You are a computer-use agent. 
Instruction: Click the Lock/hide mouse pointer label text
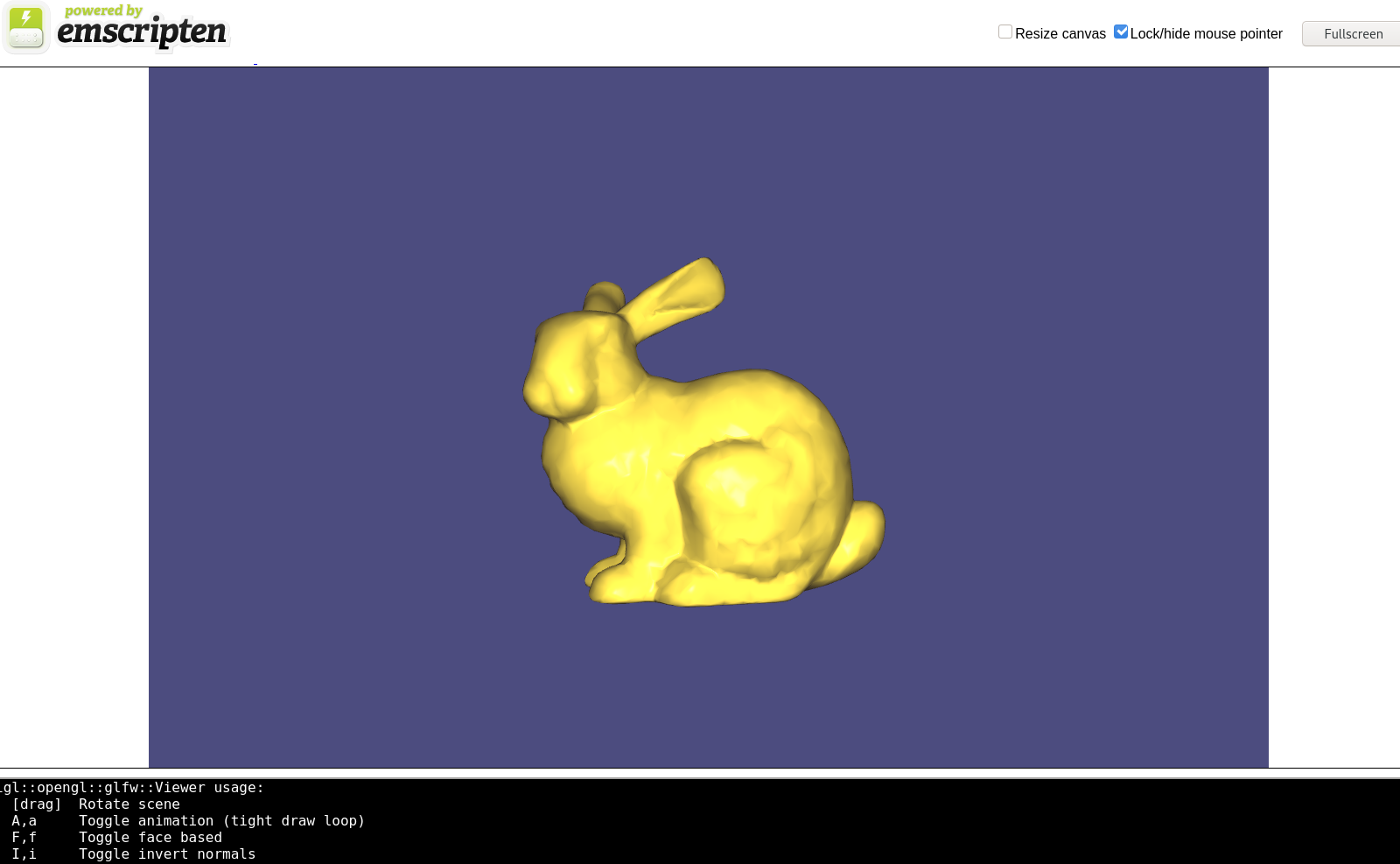[x=1206, y=34]
